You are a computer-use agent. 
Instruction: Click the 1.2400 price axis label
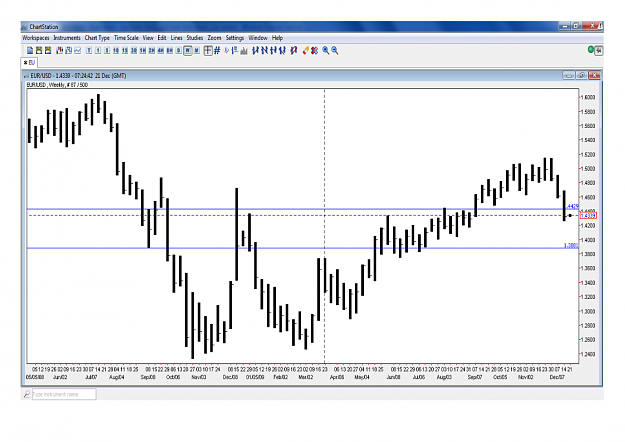tap(588, 354)
